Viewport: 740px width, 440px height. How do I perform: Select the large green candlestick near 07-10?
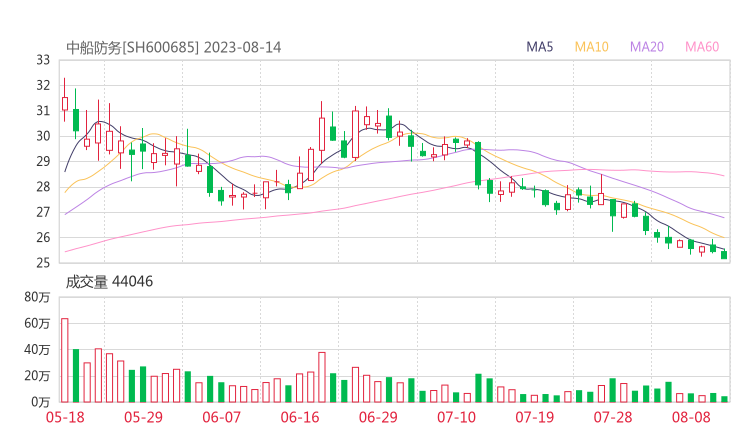pos(478,164)
